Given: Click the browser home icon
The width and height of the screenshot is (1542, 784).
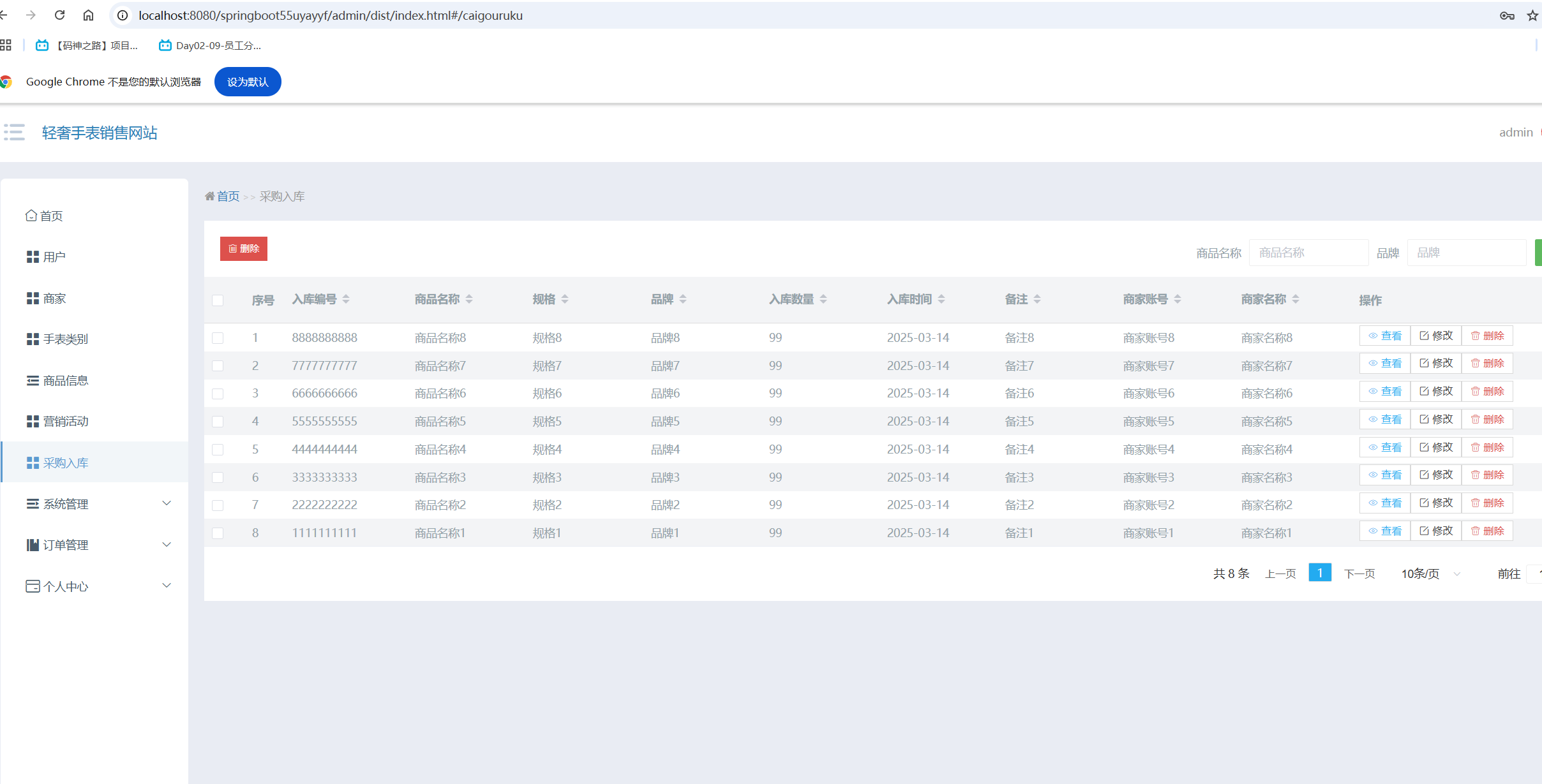Looking at the screenshot, I should tap(88, 15).
